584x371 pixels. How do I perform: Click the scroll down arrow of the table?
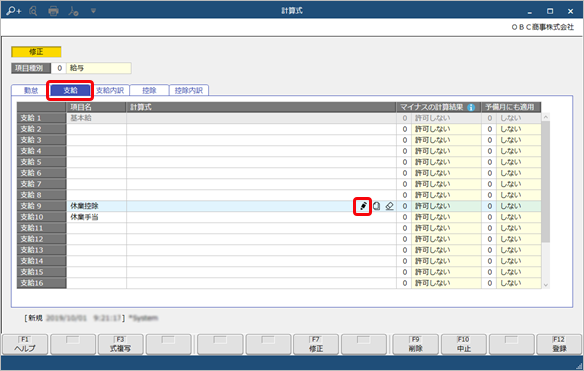point(546,285)
